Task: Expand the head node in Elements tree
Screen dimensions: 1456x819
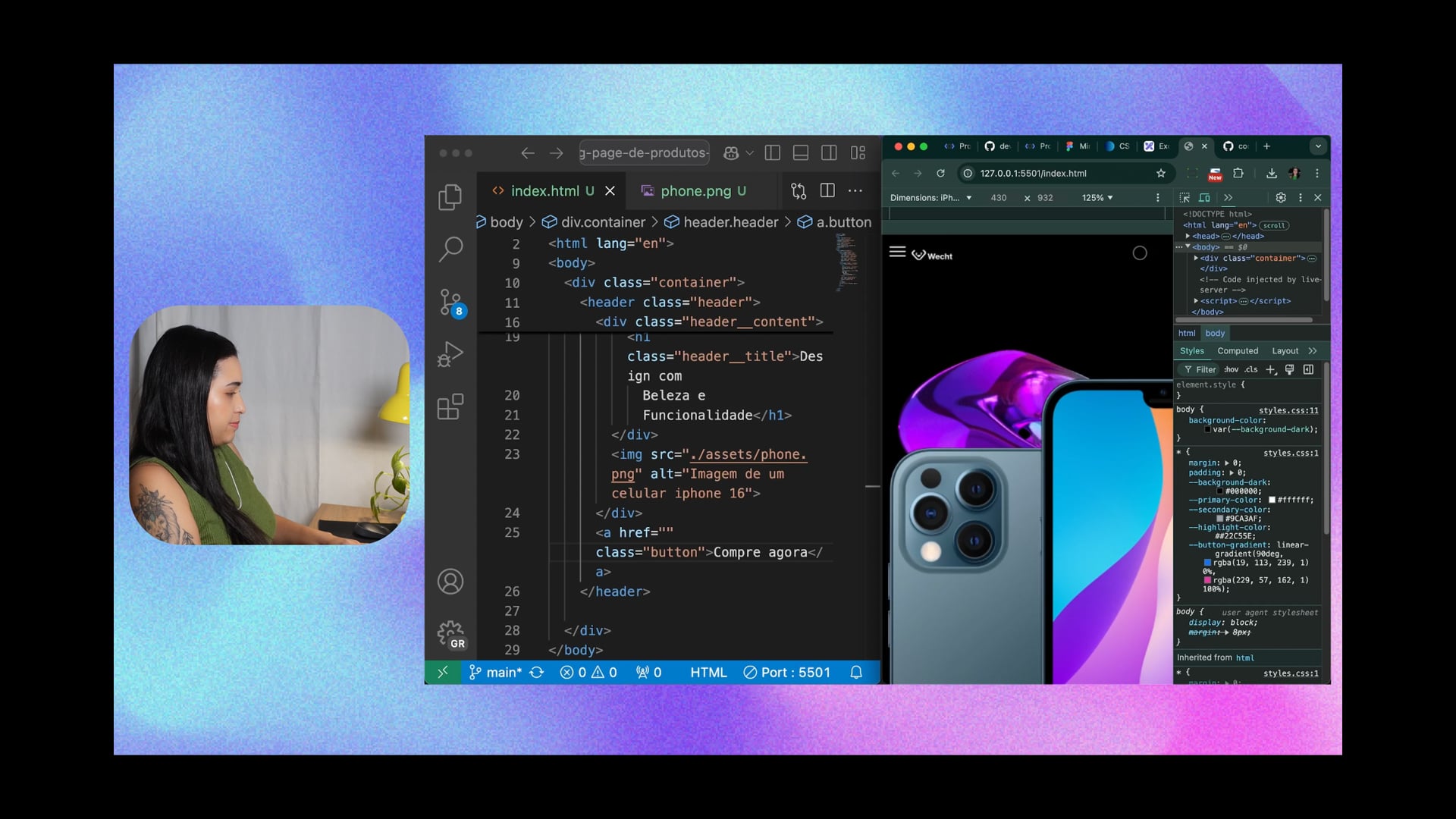Action: click(x=1188, y=237)
